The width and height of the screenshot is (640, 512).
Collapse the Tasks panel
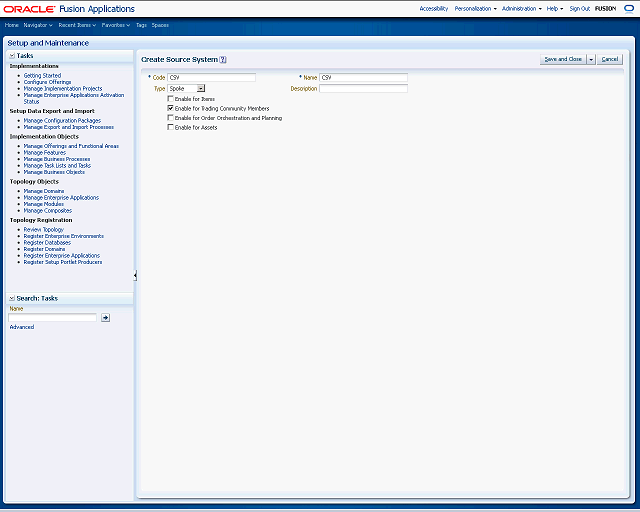pyautogui.click(x=12, y=56)
